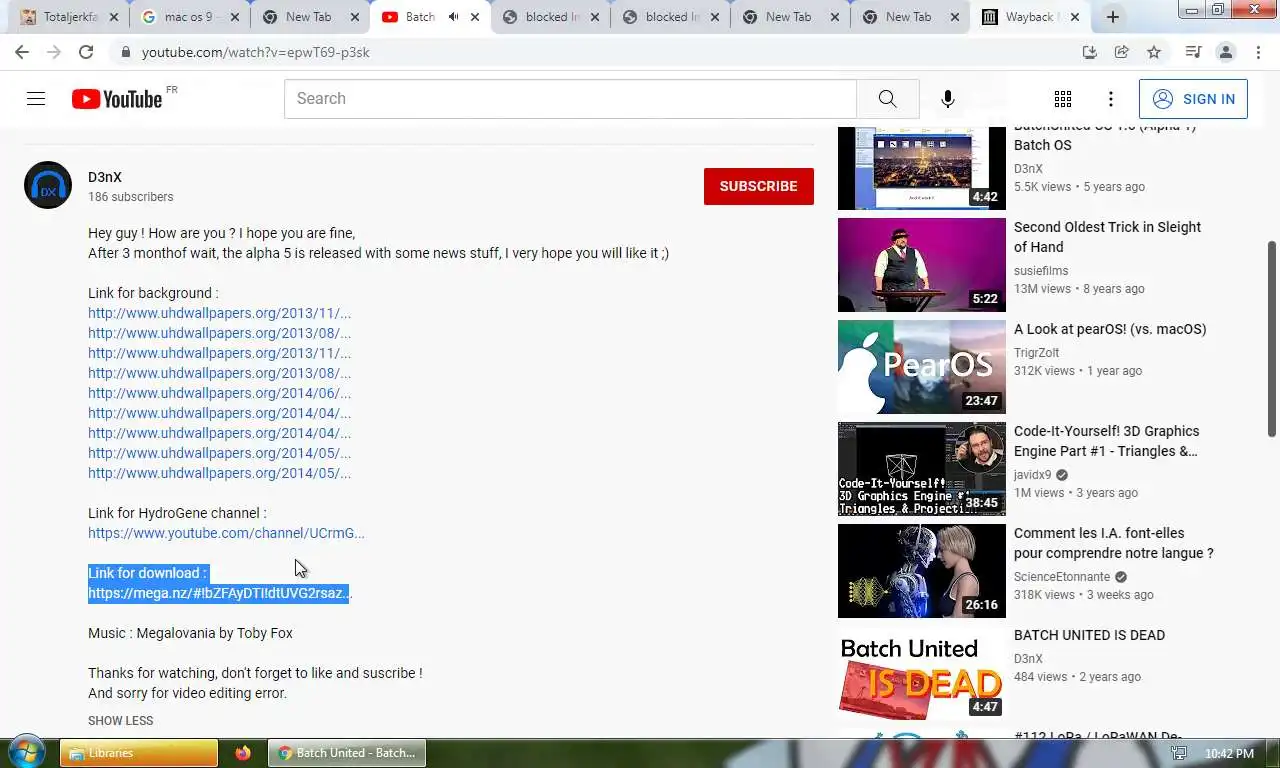Viewport: 1280px width, 768px height.
Task: Open the Chrome profile avatar
Action: pos(1226,52)
